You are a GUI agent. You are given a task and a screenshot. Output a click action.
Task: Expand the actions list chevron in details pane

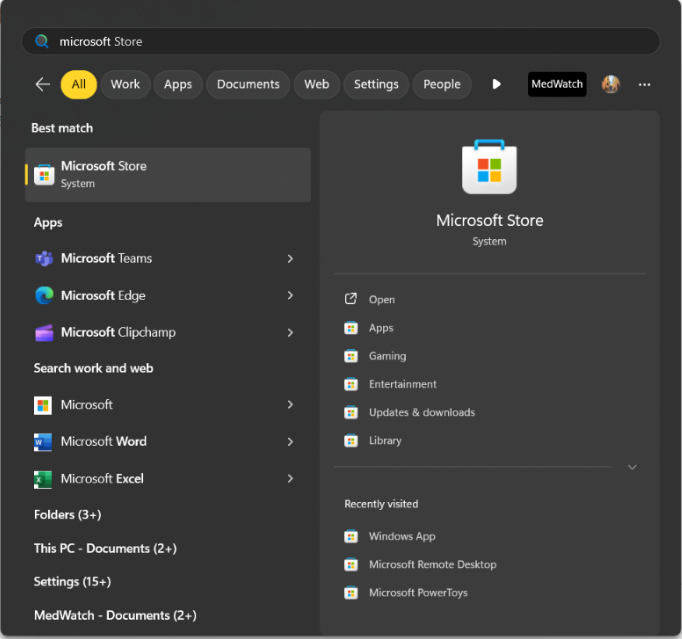pyautogui.click(x=632, y=467)
